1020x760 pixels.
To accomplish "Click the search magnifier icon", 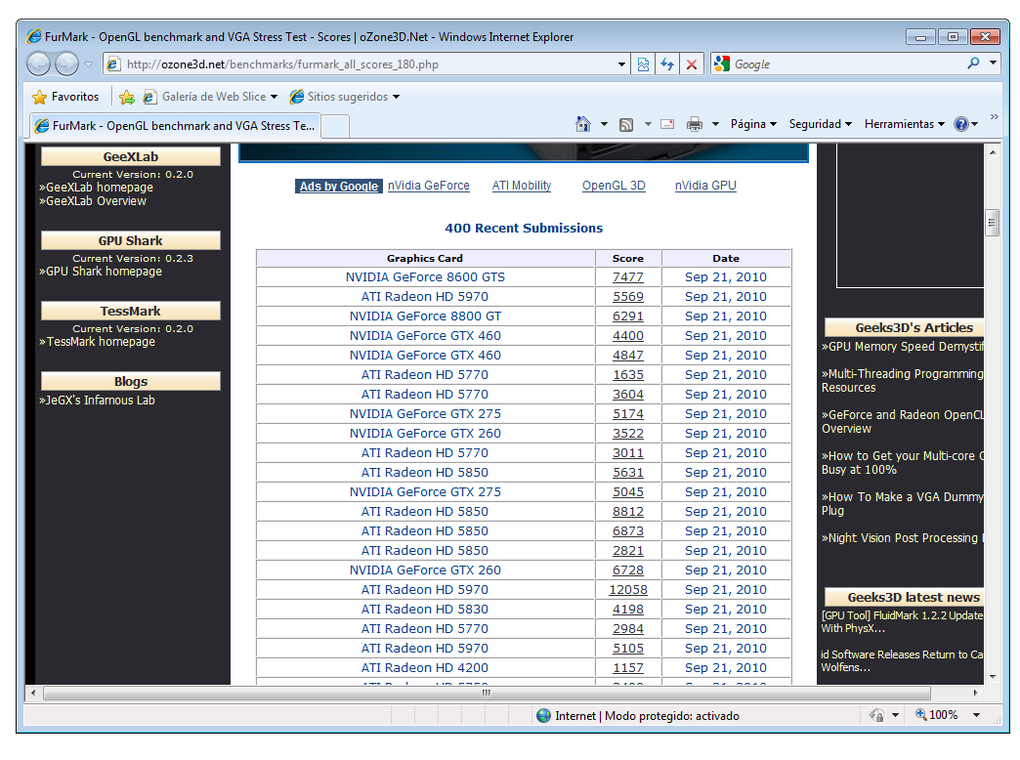I will point(973,63).
